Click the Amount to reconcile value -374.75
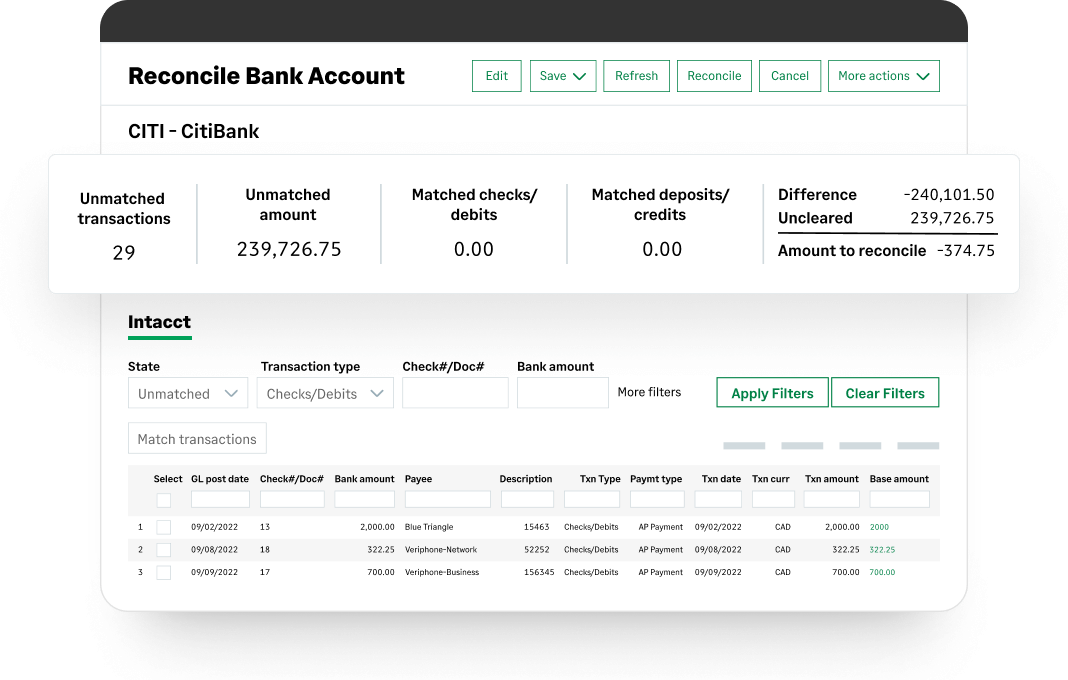1068x680 pixels. 966,251
